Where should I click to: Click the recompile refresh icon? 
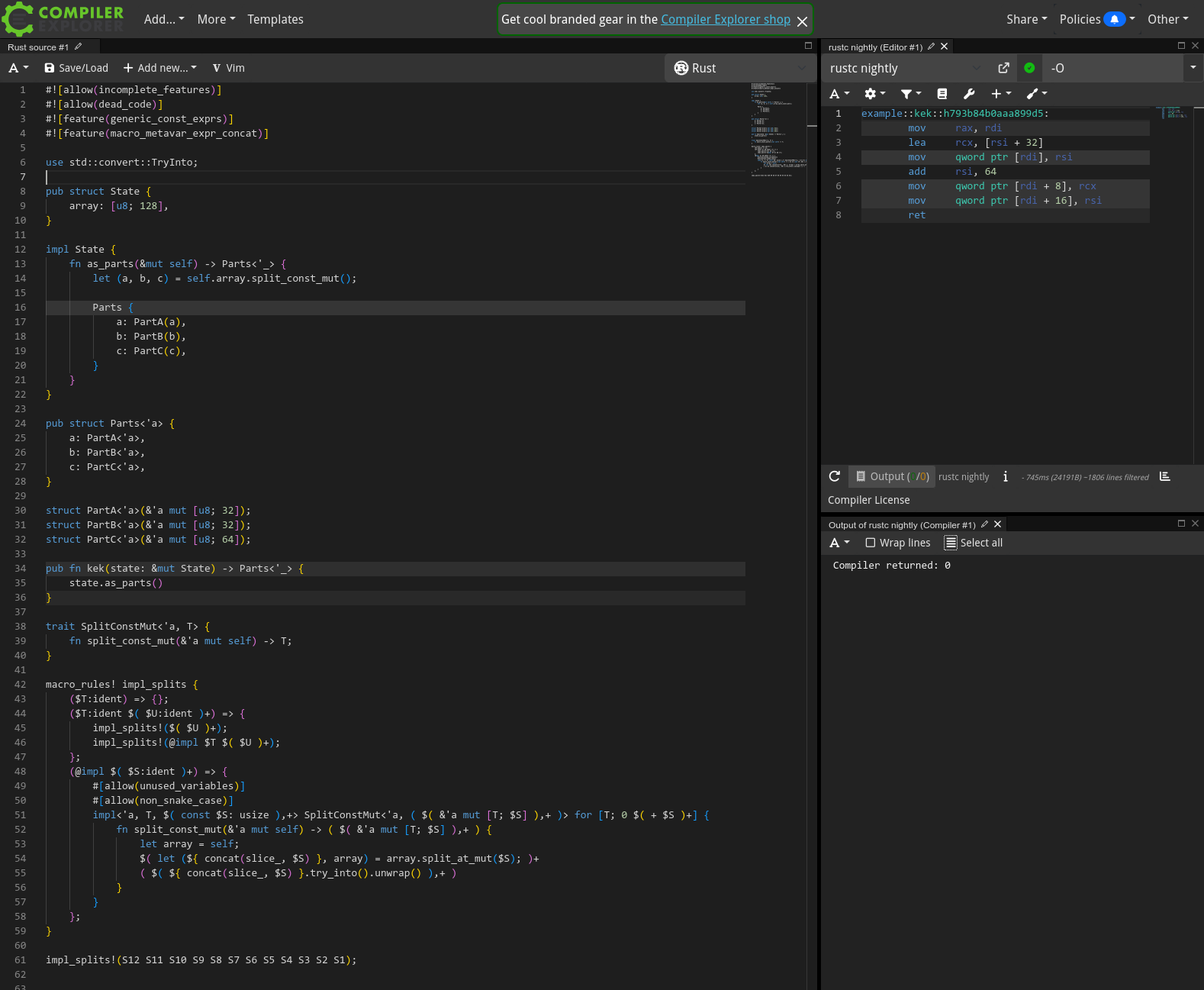coord(835,476)
